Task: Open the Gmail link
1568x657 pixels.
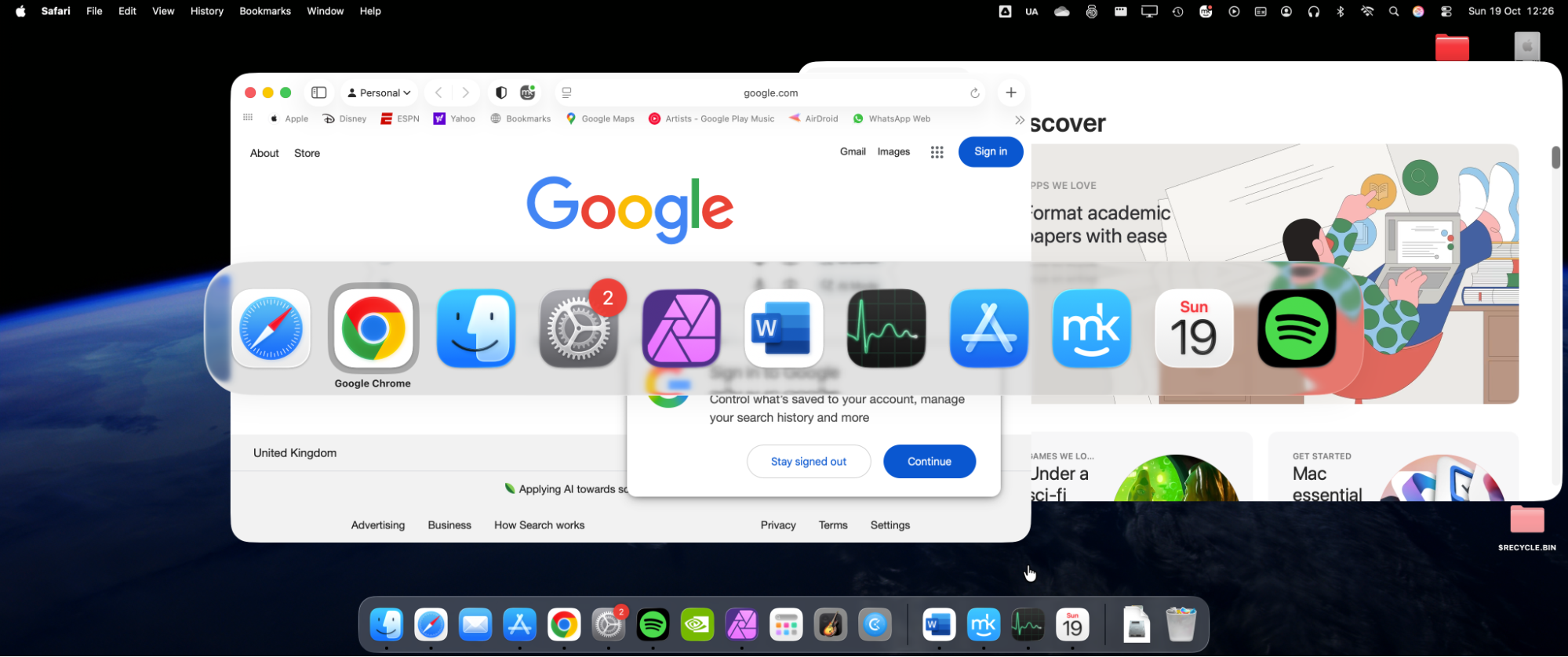Action: tap(853, 151)
